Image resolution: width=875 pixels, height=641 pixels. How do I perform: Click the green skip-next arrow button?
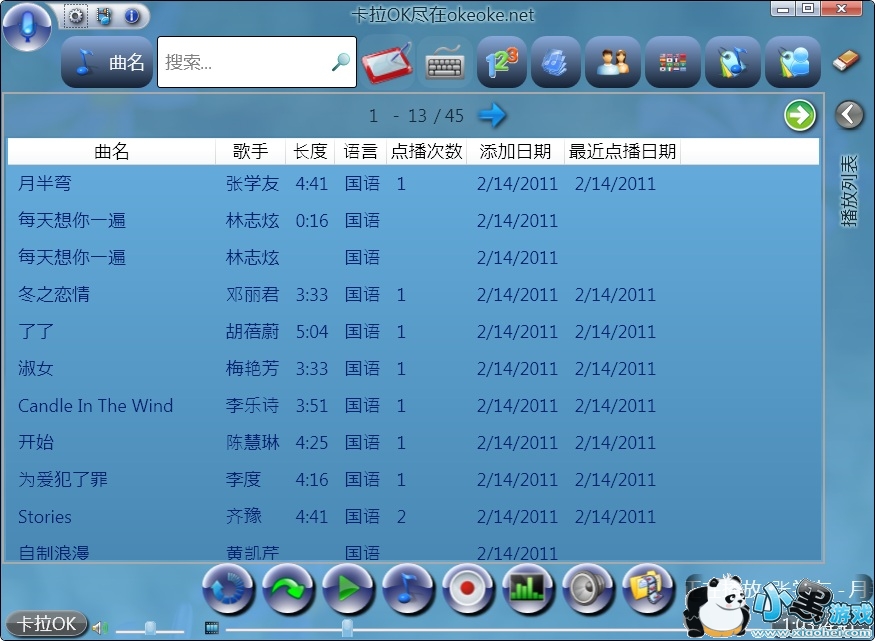288,589
